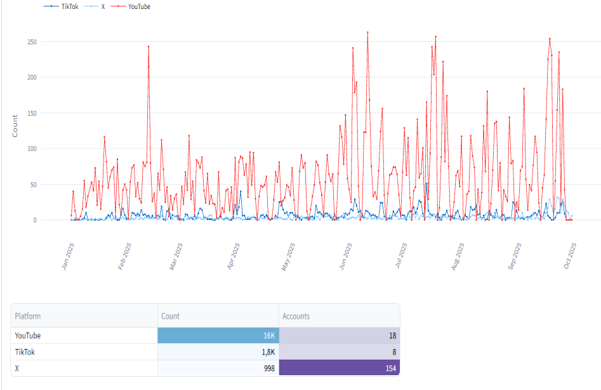Click the 150 y-axis tick label

pos(32,113)
